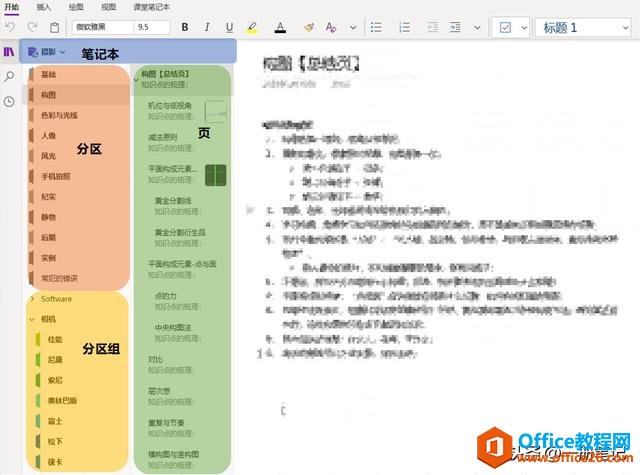Open the 手机拍照 section
The image size is (640, 475).
click(80, 176)
